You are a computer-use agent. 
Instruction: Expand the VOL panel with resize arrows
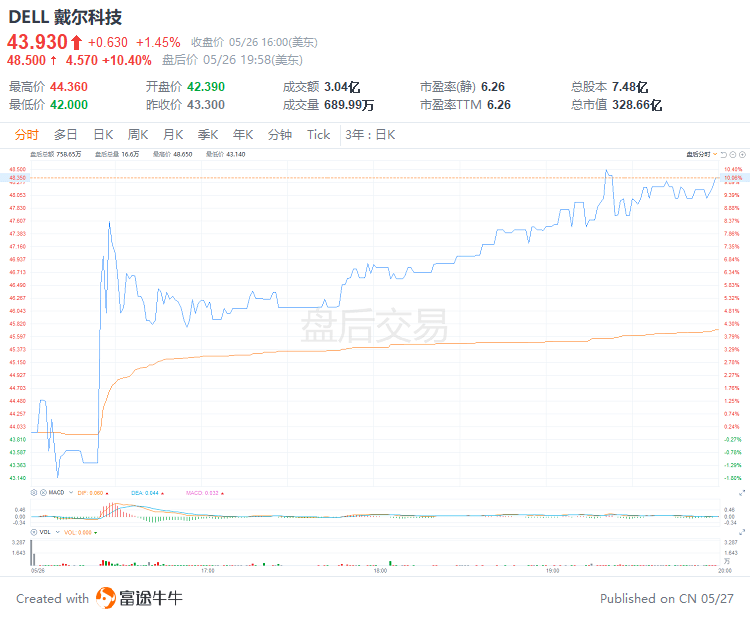[742, 532]
